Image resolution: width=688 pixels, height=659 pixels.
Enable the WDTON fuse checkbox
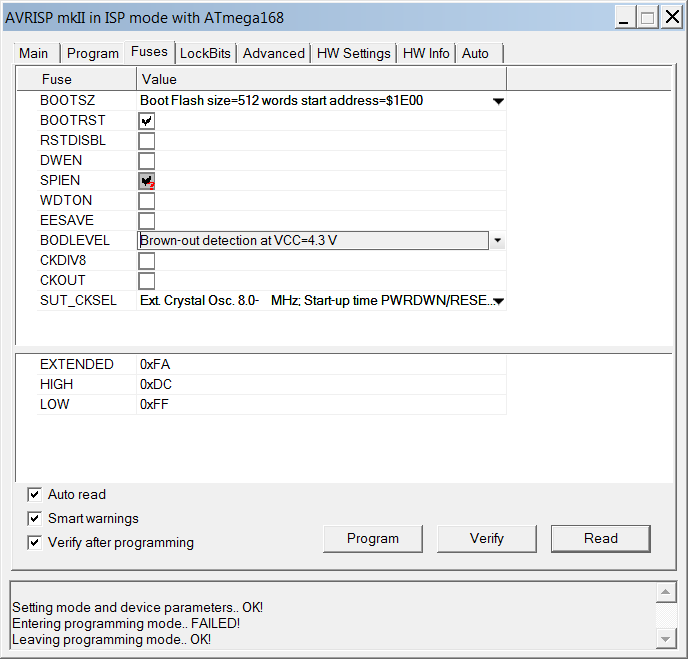pyautogui.click(x=147, y=201)
